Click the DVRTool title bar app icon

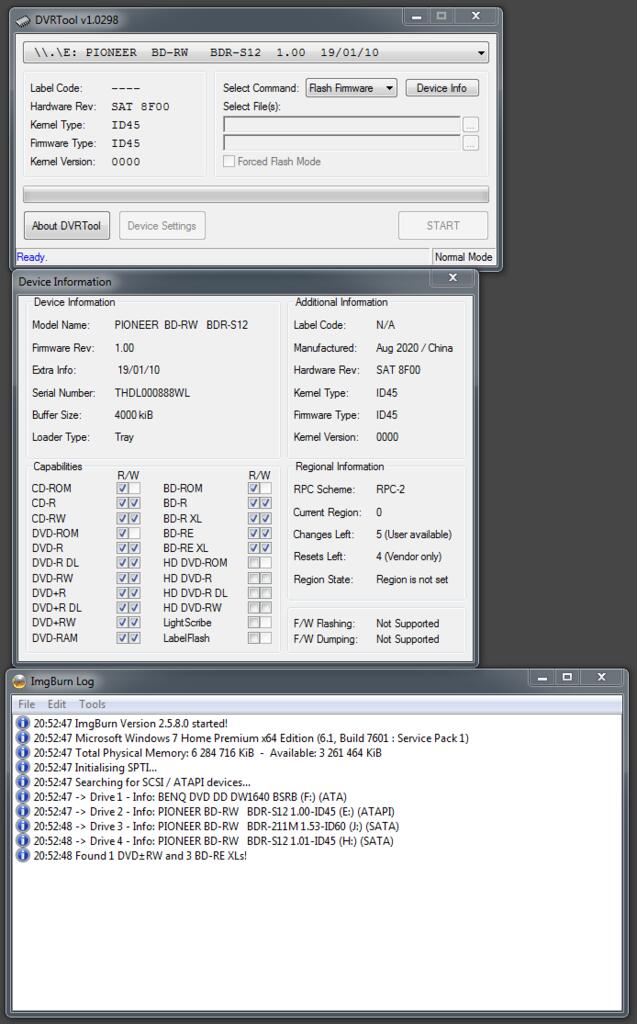(24, 20)
